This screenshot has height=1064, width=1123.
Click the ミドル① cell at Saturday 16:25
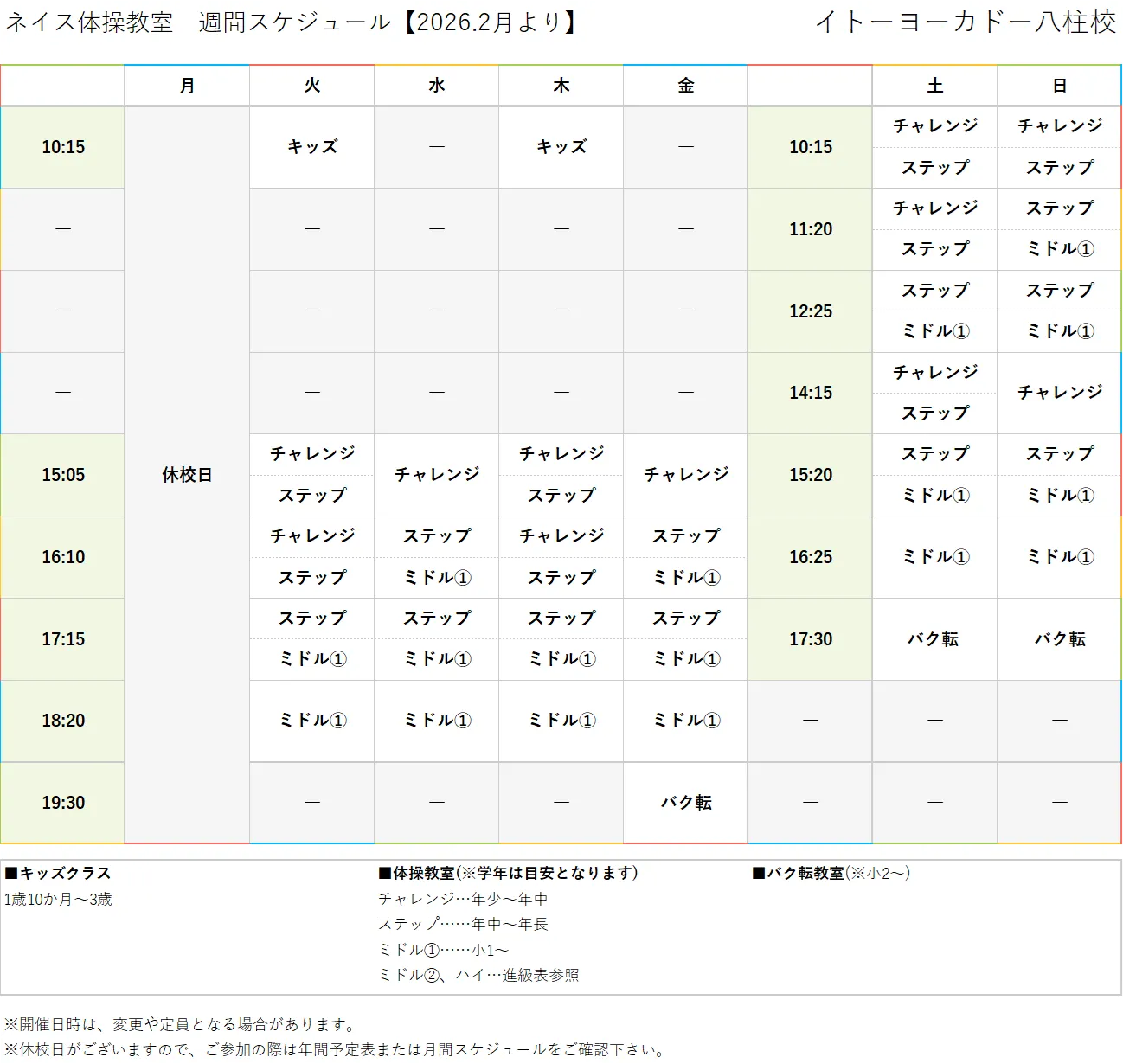tap(934, 557)
